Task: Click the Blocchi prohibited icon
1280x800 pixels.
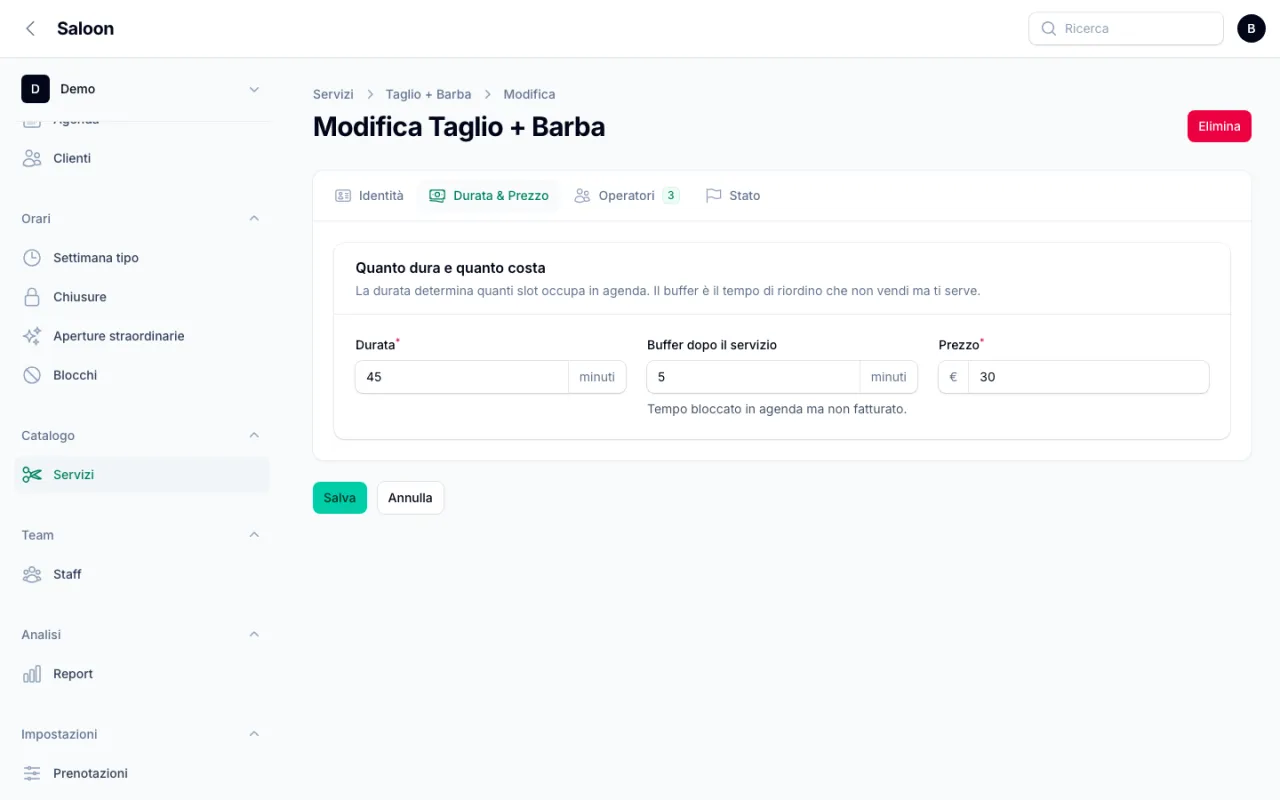Action: point(32,375)
